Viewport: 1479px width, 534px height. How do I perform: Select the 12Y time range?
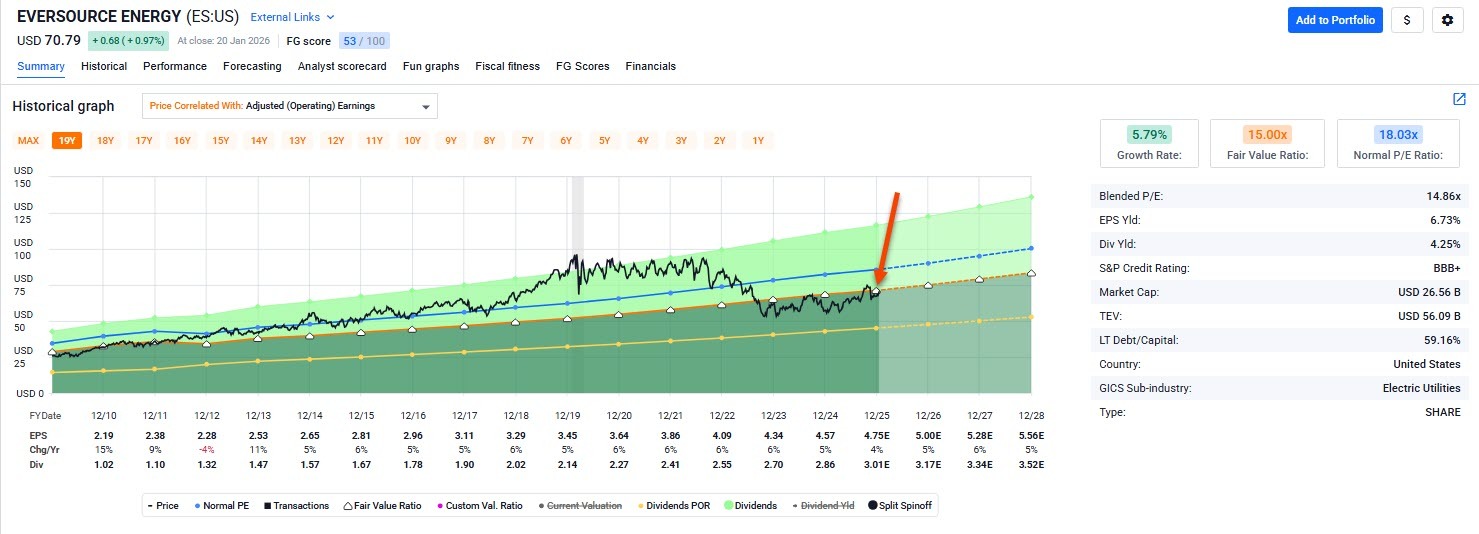[x=336, y=140]
